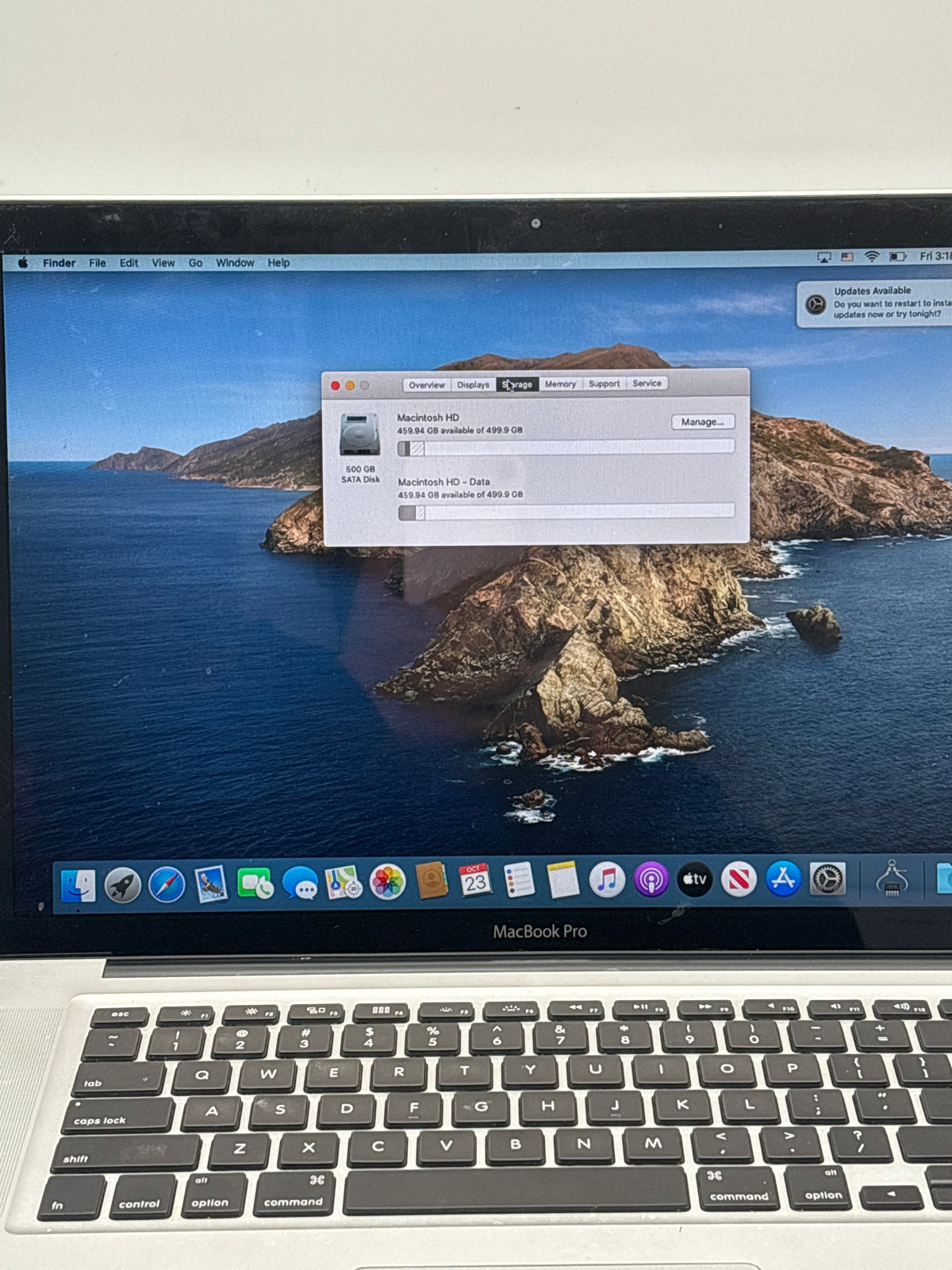Screen dimensions: 952x1270
Task: Click the Manage... button
Action: [703, 422]
